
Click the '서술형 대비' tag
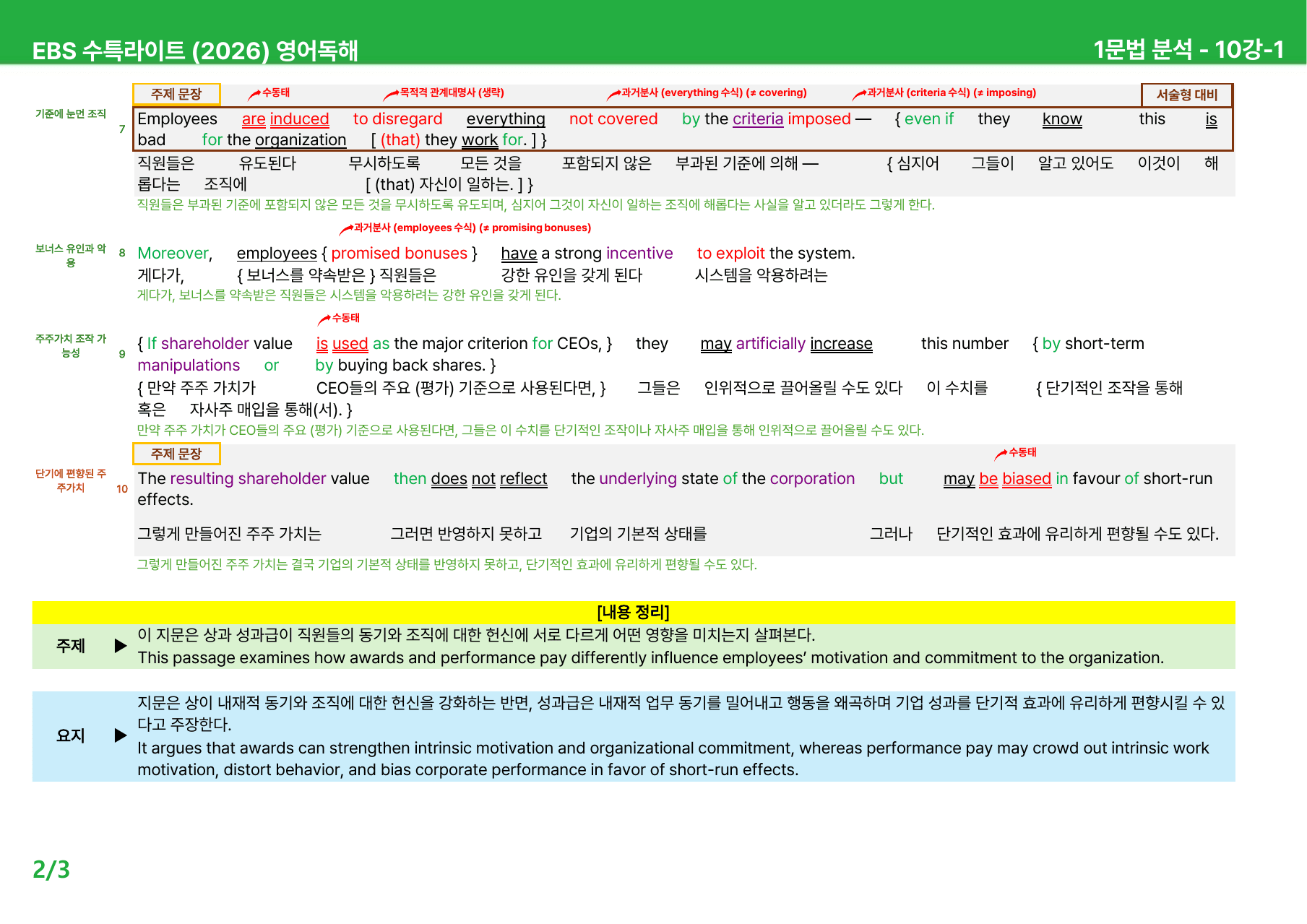1187,95
